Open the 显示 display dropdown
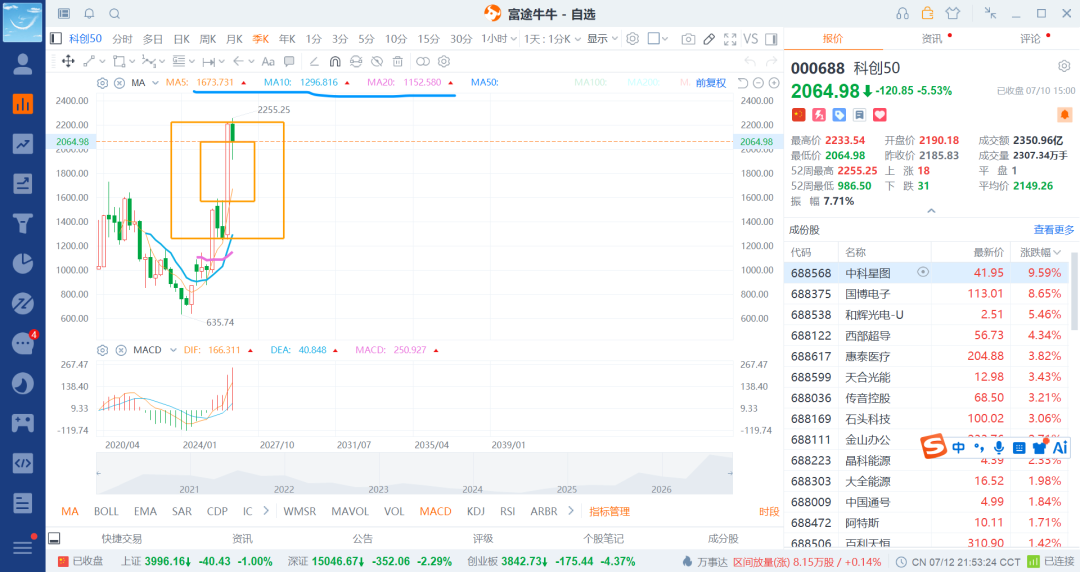Viewport: 1080px width, 572px height. pyautogui.click(x=603, y=39)
